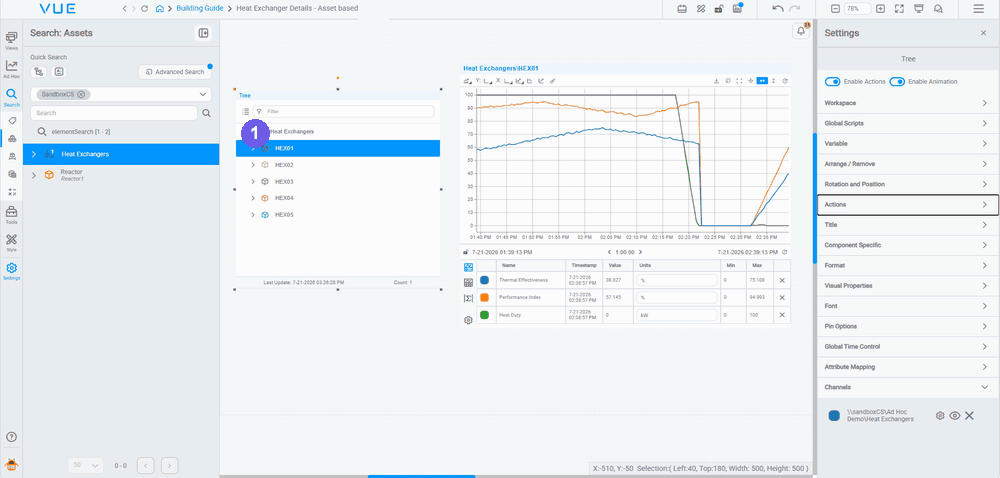1000x478 pixels.
Task: Expand the Component Specific section
Action: click(908, 245)
